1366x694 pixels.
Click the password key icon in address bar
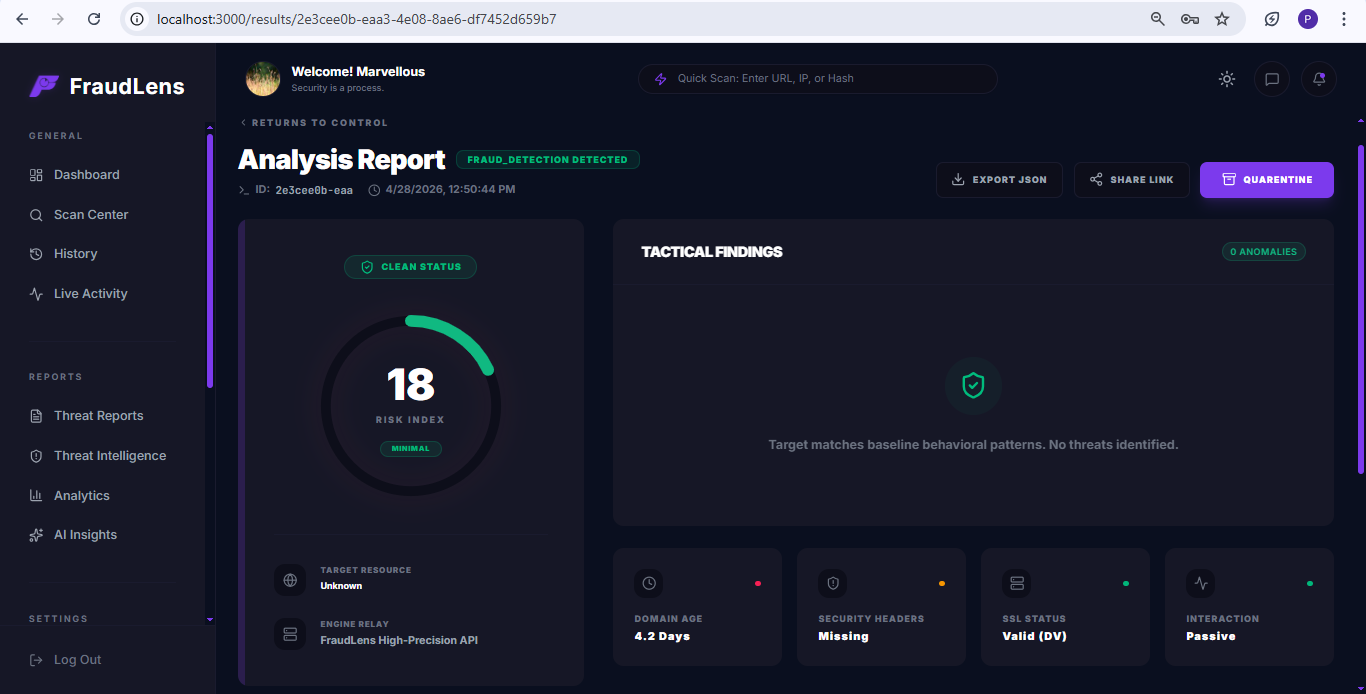[1190, 19]
